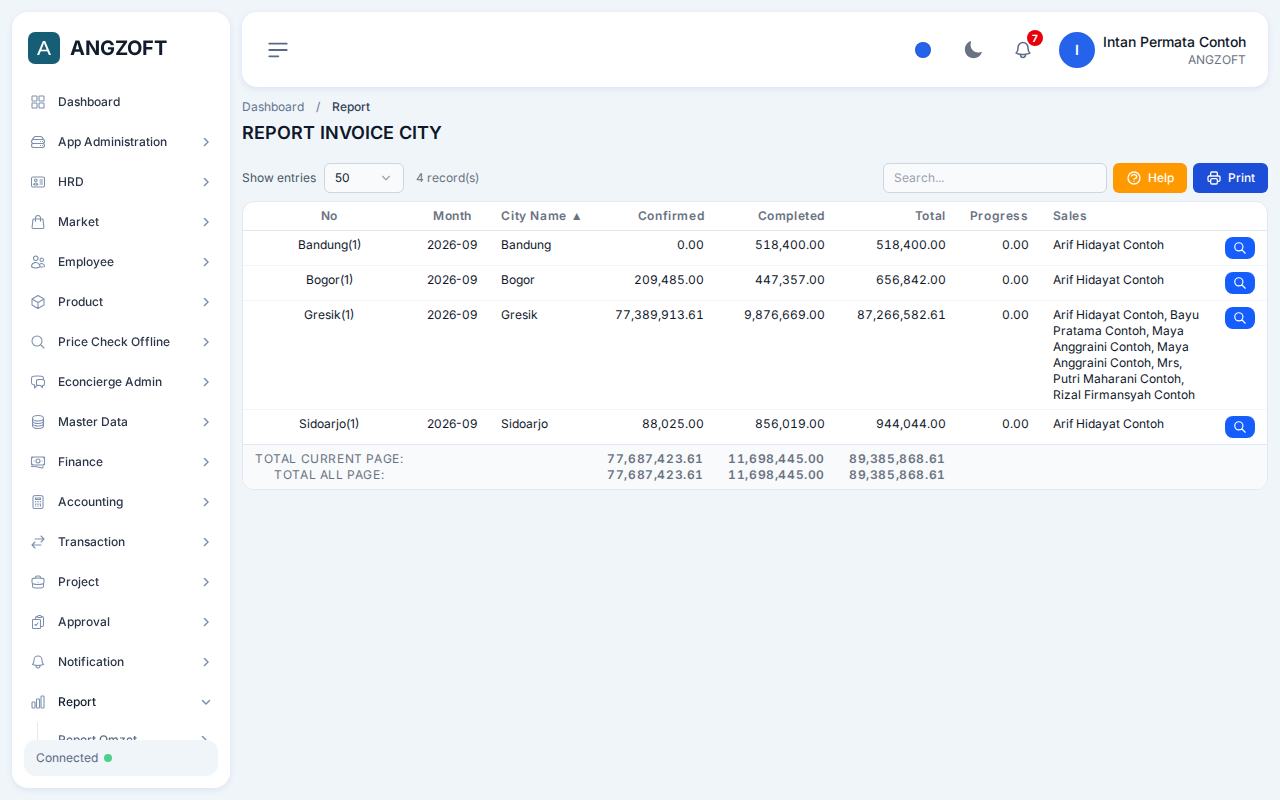1280x800 pixels.
Task: Click the Month column header
Action: pyautogui.click(x=452, y=216)
